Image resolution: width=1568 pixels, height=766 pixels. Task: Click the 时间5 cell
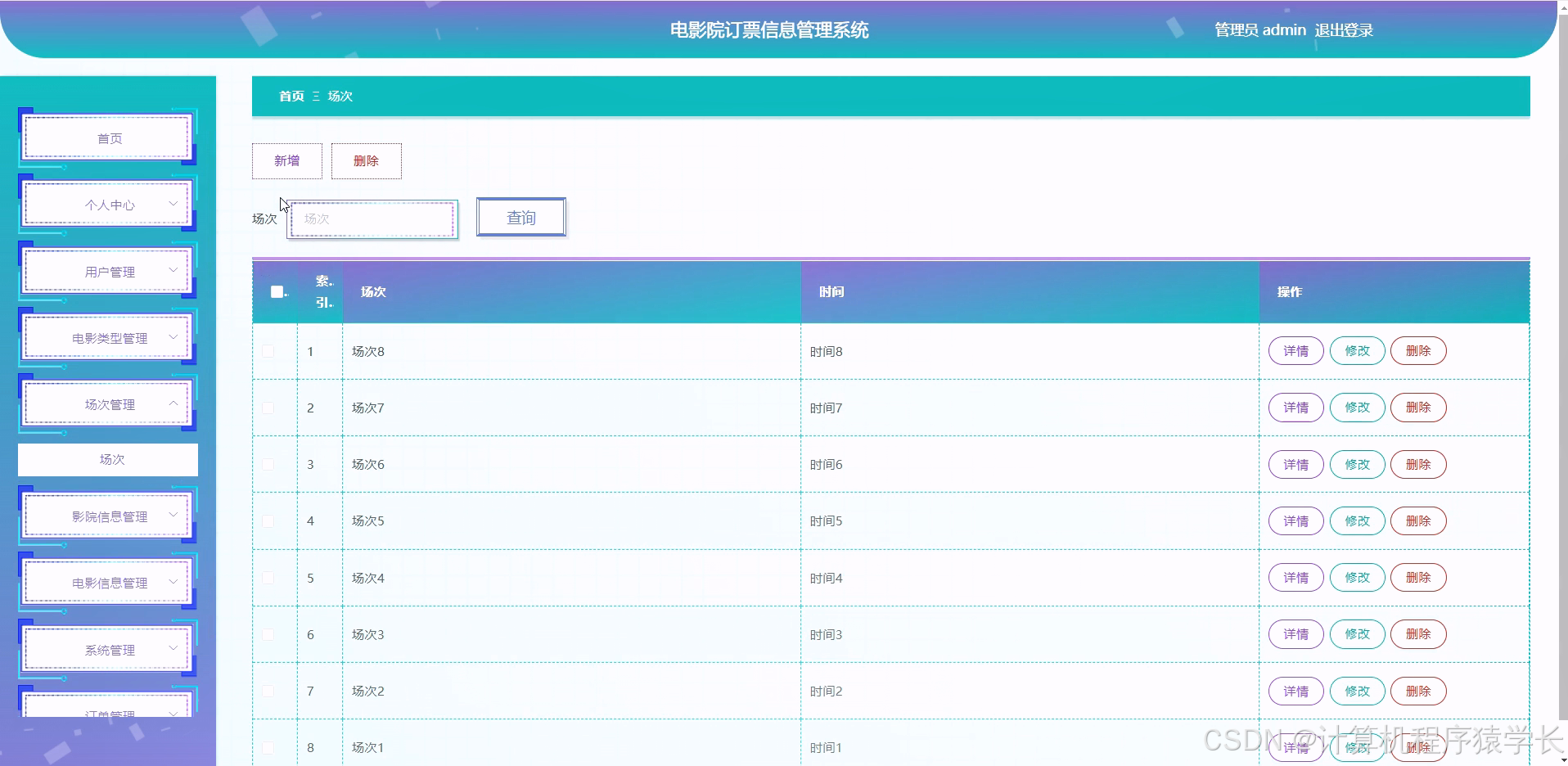tap(1030, 520)
